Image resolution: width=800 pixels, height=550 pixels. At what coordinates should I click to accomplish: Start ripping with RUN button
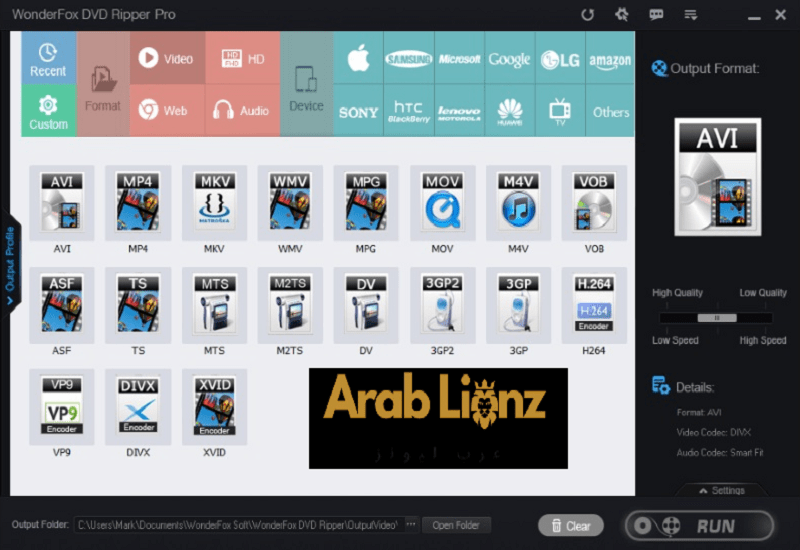coord(699,526)
